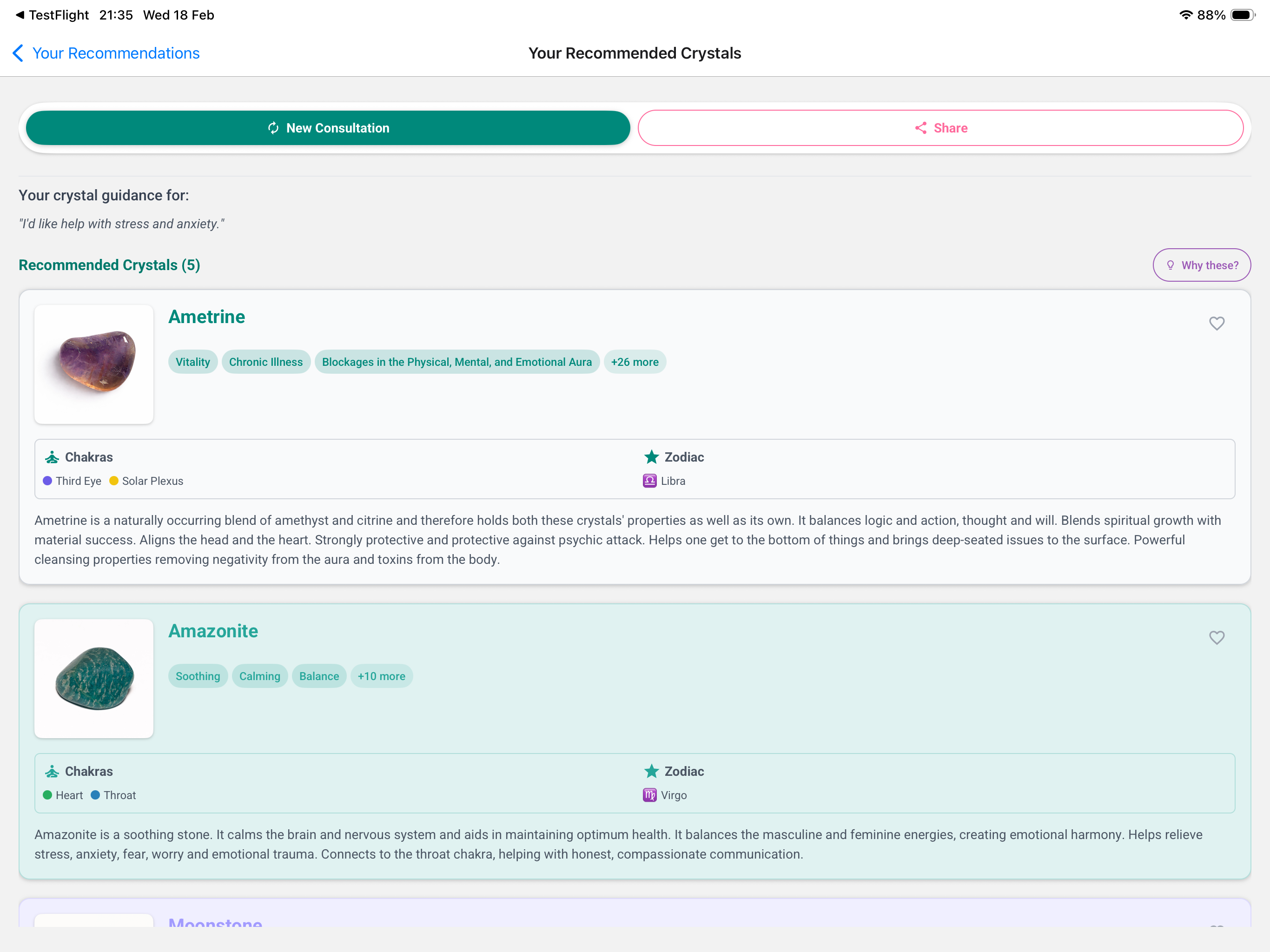The image size is (1270, 952).
Task: Go back to Your Recommendations
Action: tap(106, 53)
